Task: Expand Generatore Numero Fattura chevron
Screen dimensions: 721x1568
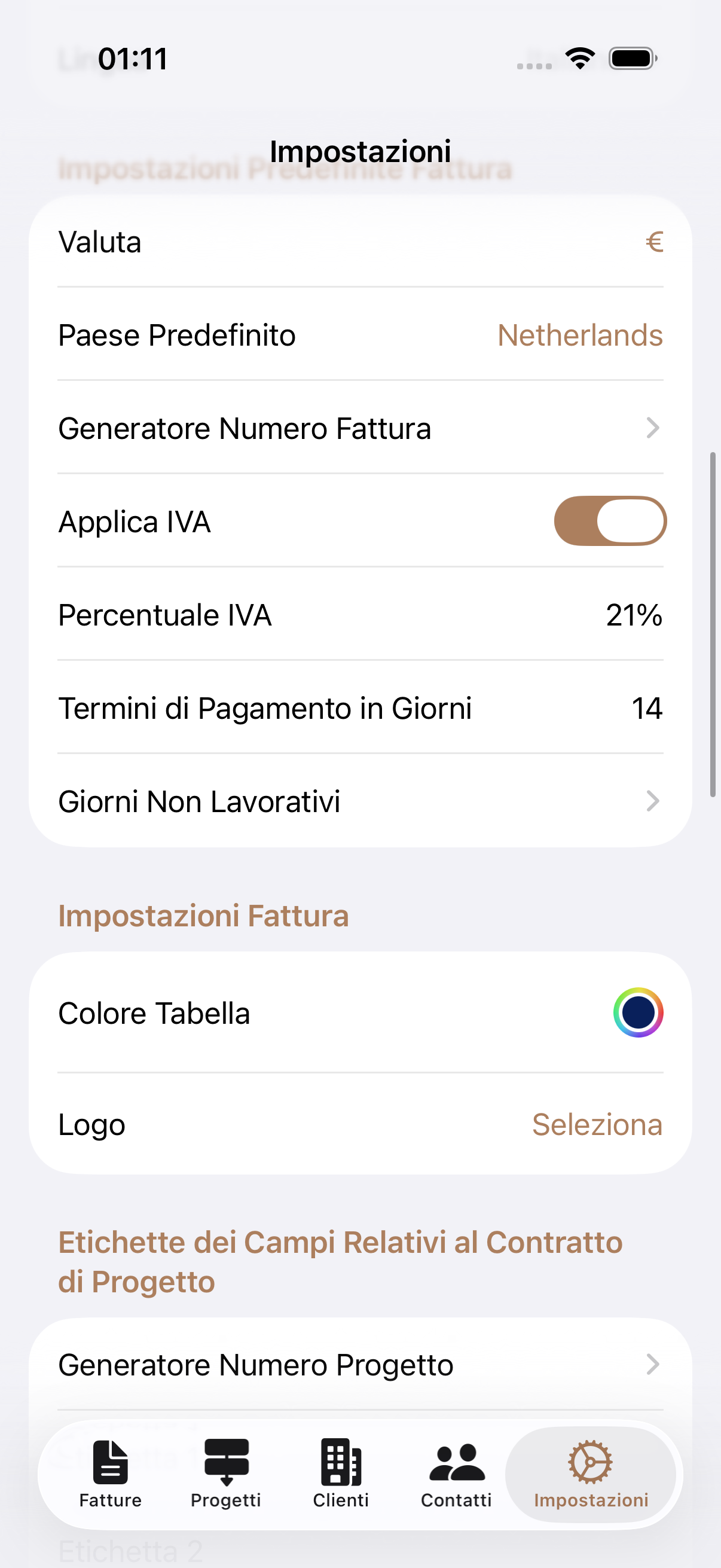Action: point(653,428)
